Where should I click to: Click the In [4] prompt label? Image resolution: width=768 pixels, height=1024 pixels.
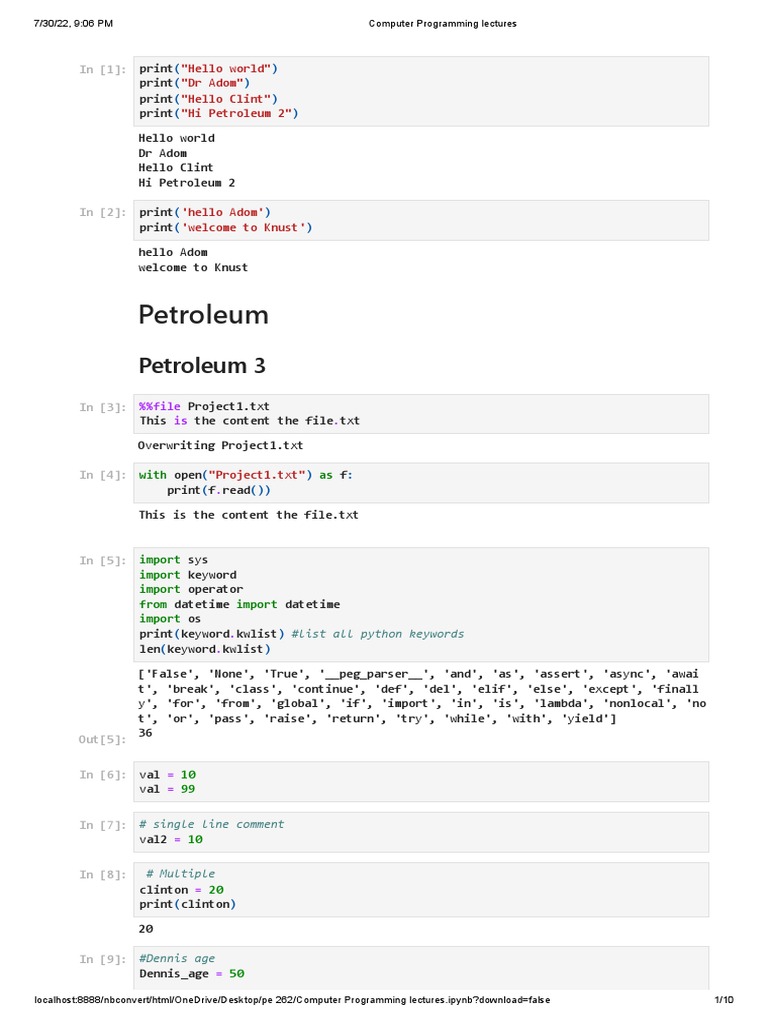[103, 475]
